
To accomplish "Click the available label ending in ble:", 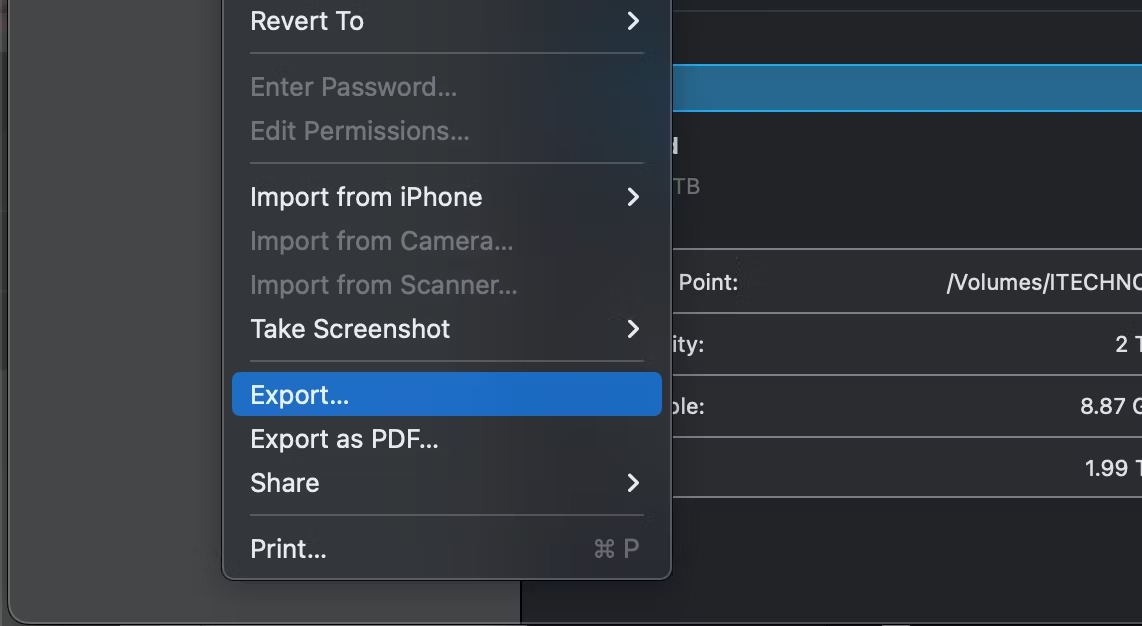I will coord(688,406).
